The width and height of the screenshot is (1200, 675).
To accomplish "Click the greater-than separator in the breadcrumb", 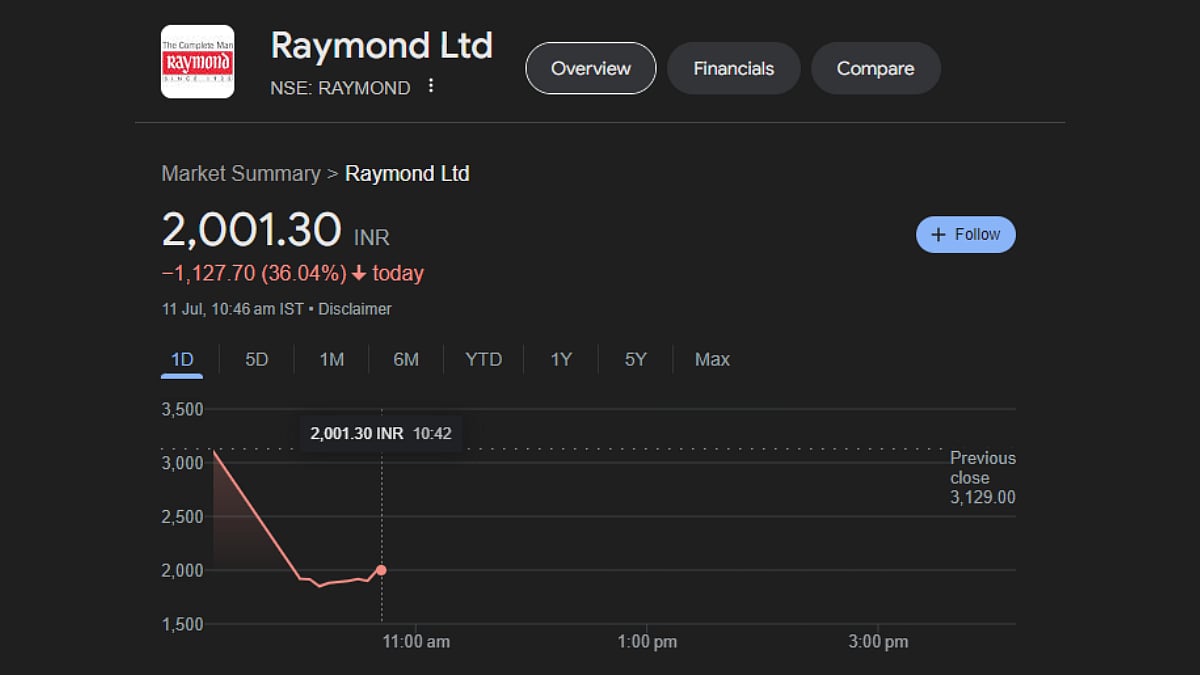I will [331, 173].
